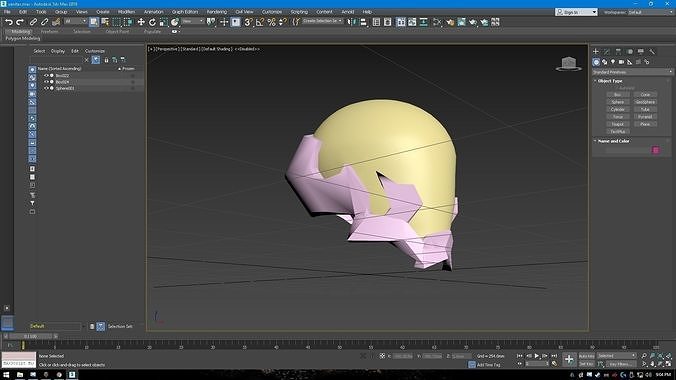The image size is (676, 380).
Task: Open Create Selection Set dropdown
Action: (x=322, y=21)
